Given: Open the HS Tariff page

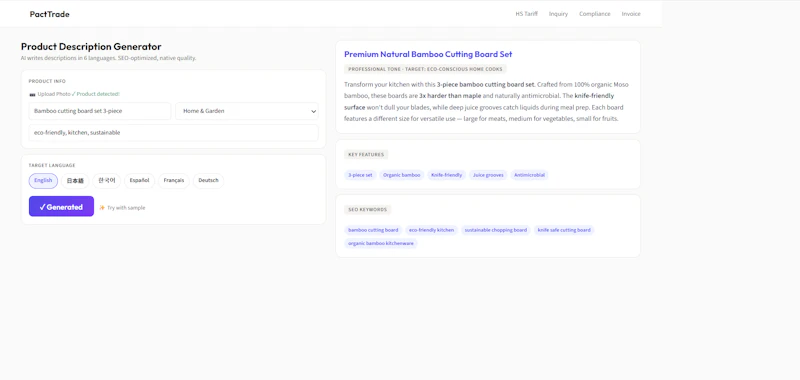Looking at the screenshot, I should coord(527,14).
